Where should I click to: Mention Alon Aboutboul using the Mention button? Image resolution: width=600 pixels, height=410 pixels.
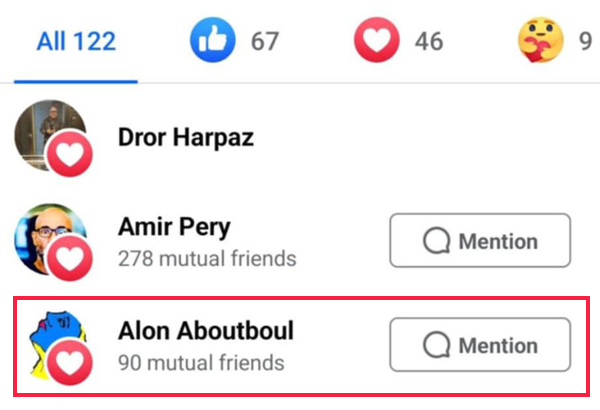(x=479, y=346)
